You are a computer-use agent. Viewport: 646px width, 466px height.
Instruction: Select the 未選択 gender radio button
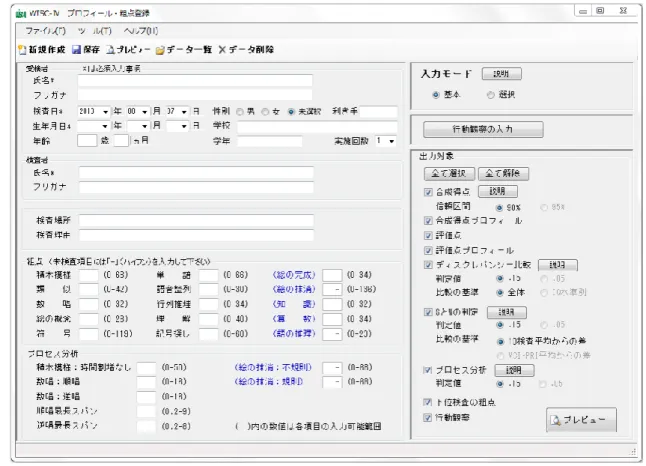291,112
